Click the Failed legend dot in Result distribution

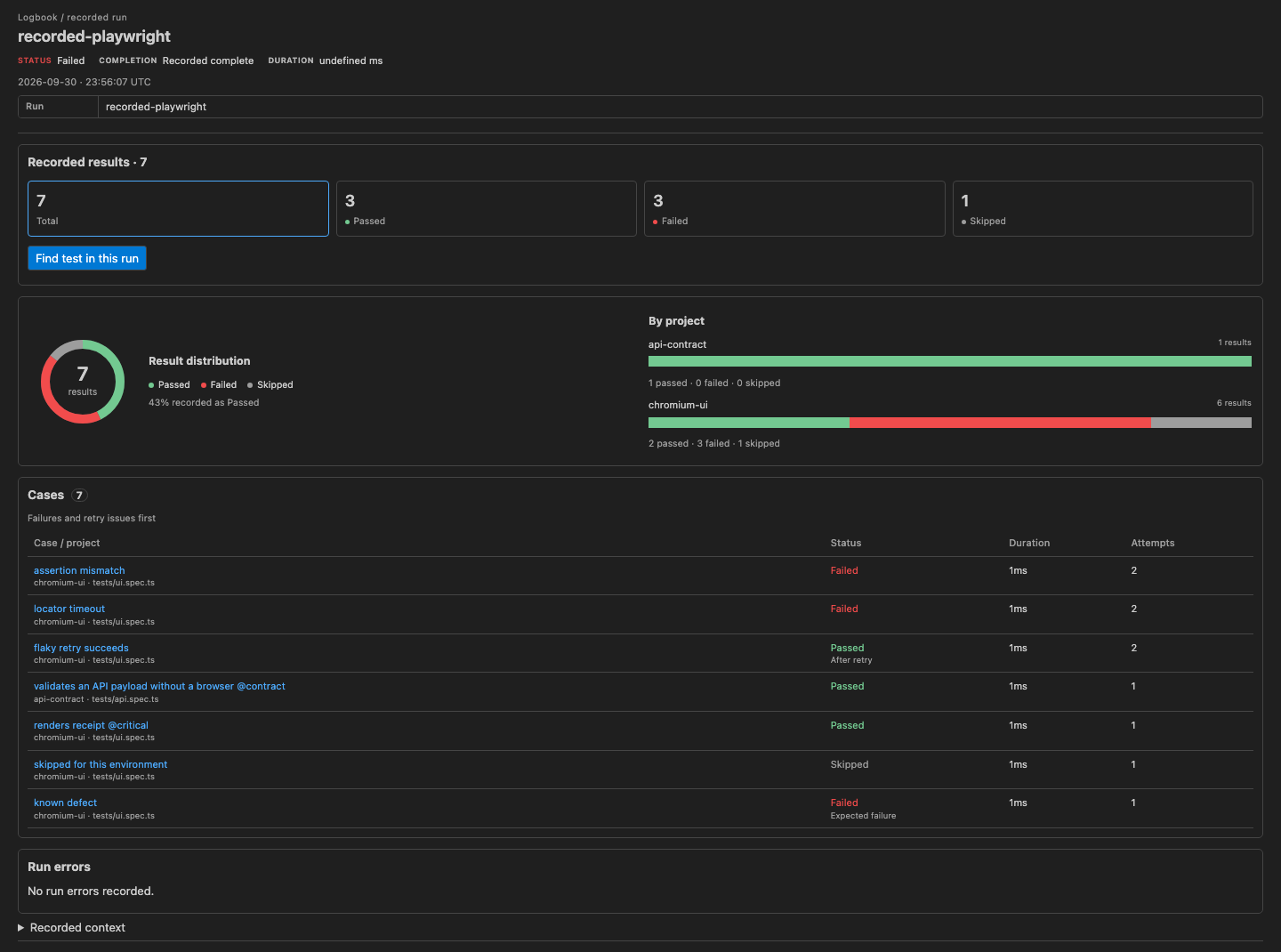pyautogui.click(x=204, y=385)
